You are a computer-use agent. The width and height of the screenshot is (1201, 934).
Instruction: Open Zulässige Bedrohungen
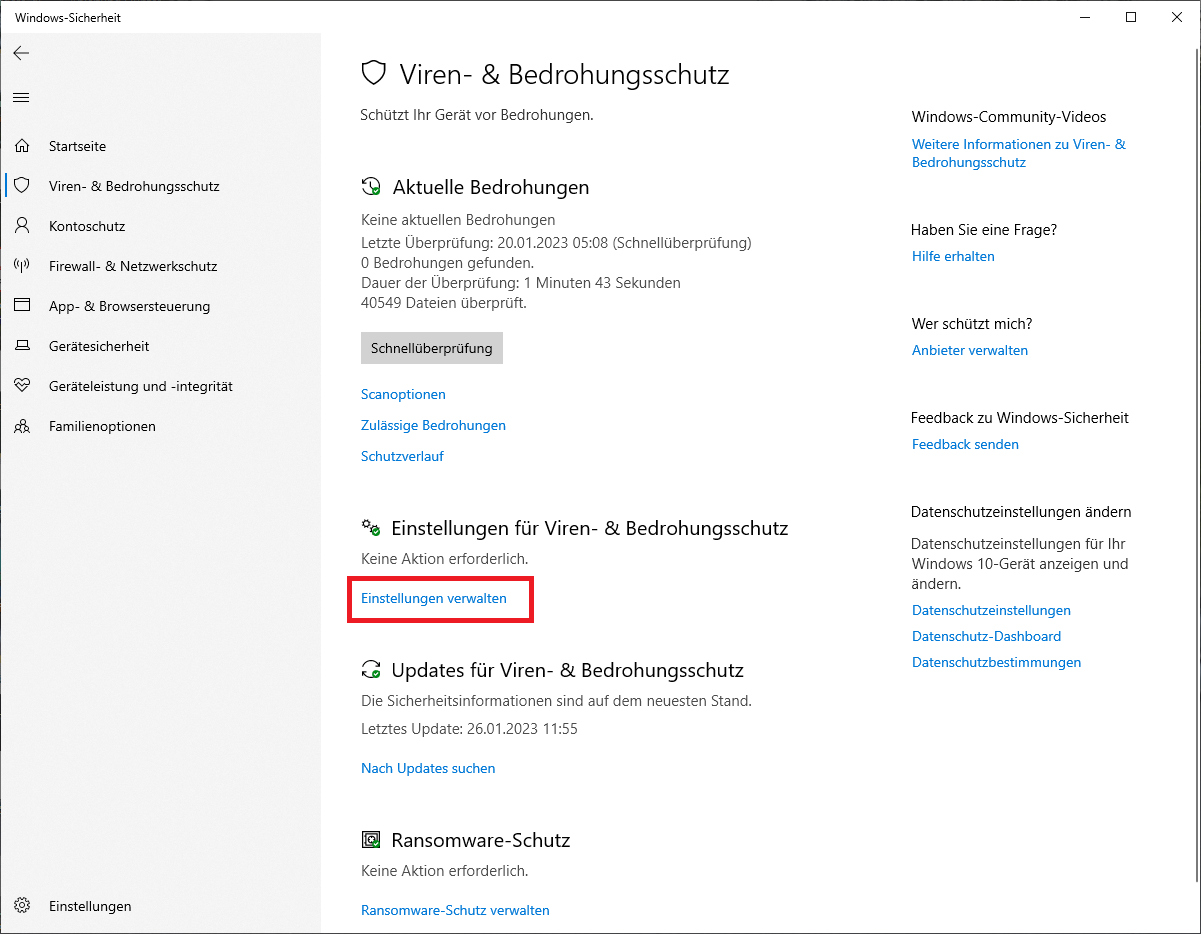(x=433, y=425)
